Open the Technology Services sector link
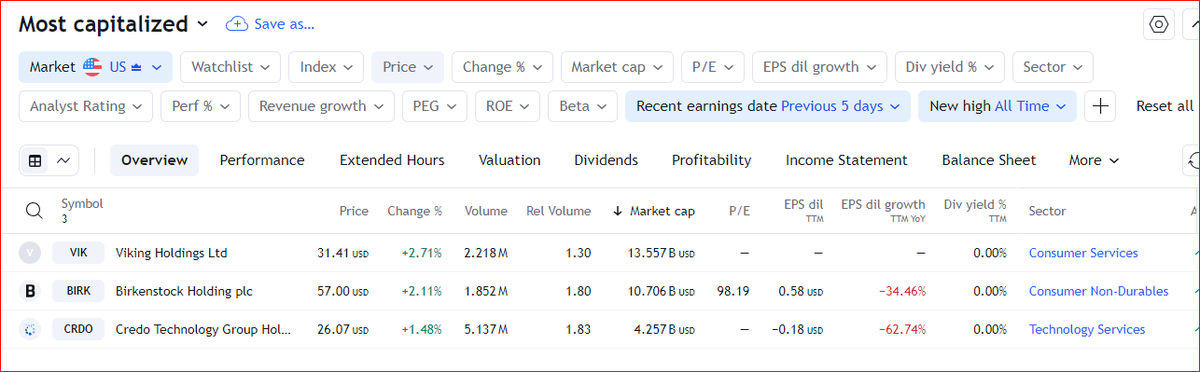The height and width of the screenshot is (372, 1200). (1087, 329)
